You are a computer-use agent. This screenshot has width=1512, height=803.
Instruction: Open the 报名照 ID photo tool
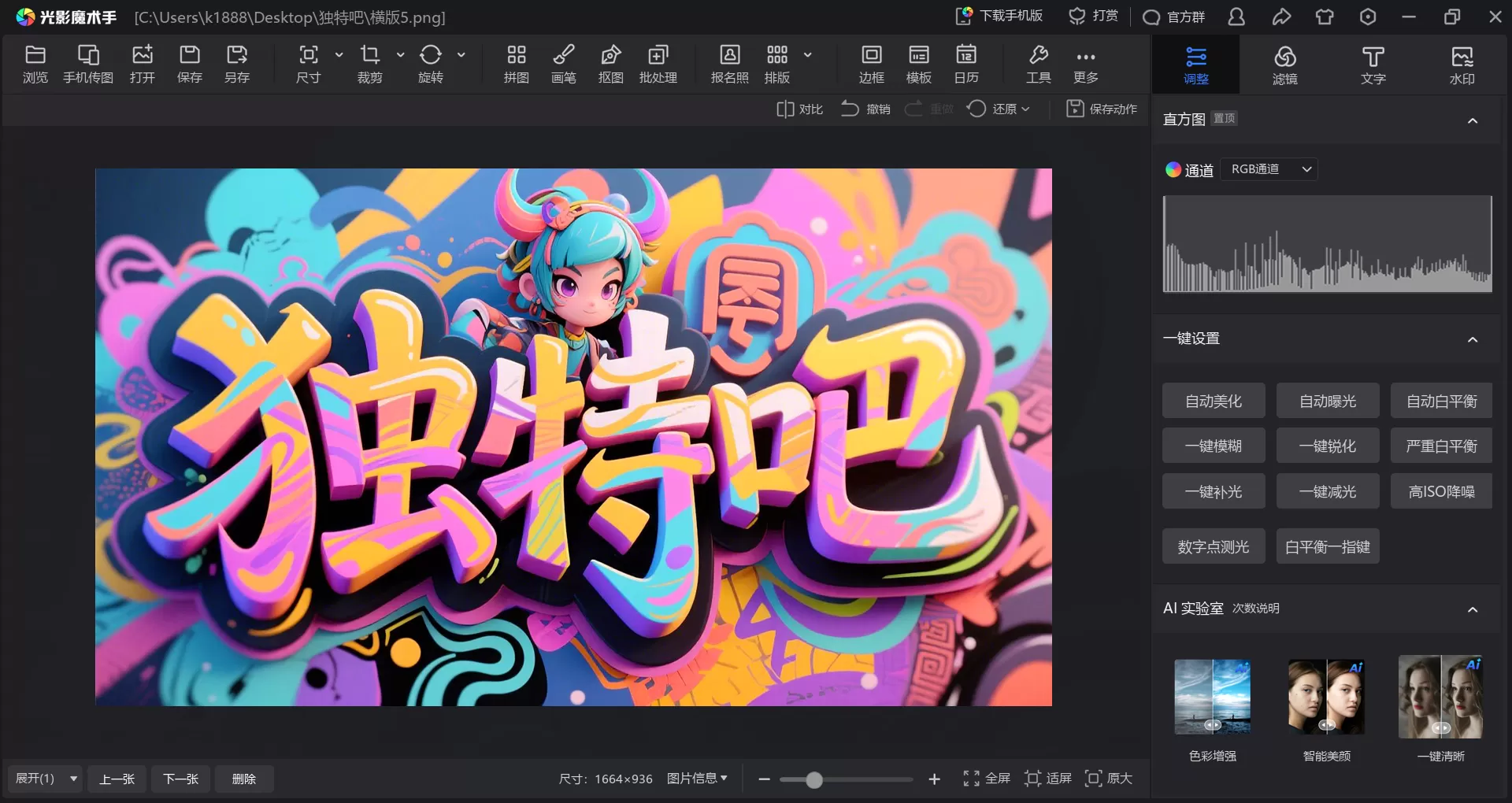click(728, 63)
